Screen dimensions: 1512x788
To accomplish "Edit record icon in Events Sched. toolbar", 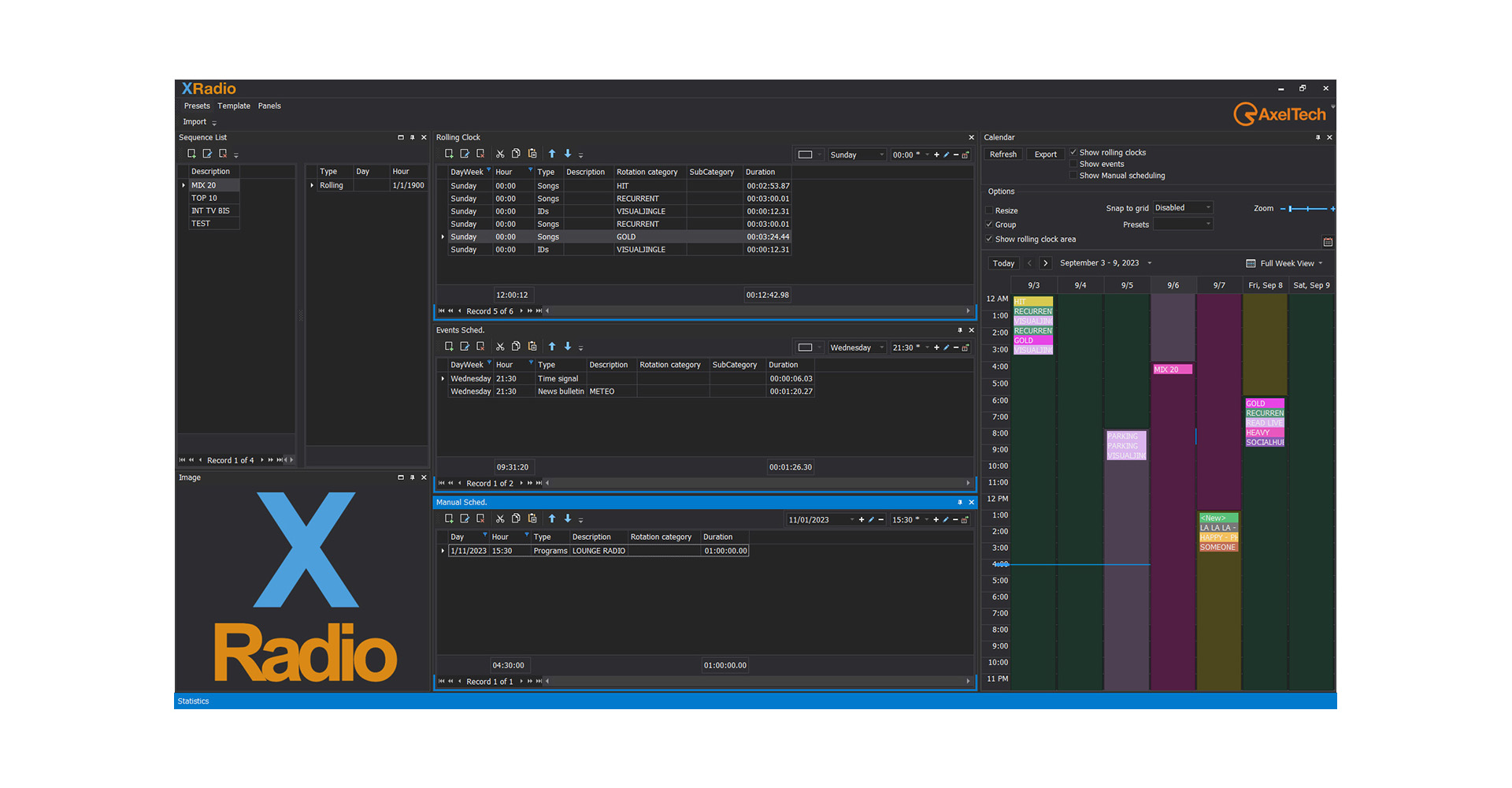I will (x=465, y=347).
